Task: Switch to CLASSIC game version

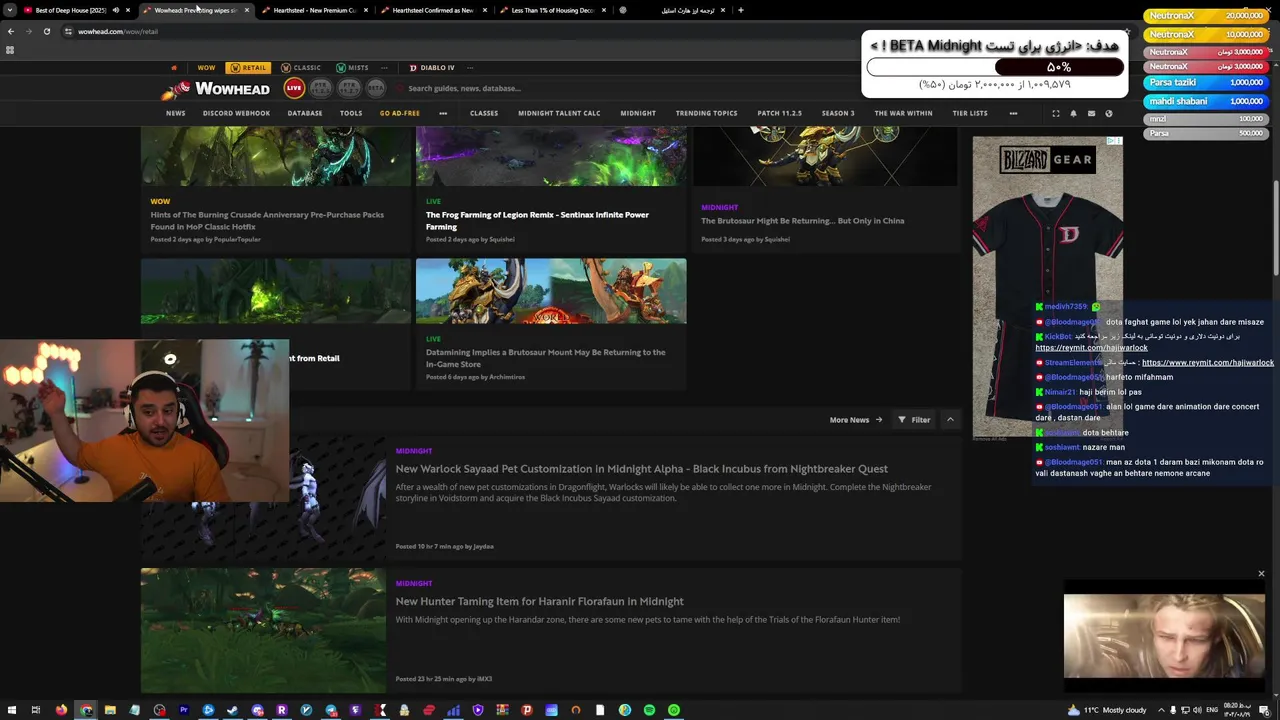Action: 301,68
